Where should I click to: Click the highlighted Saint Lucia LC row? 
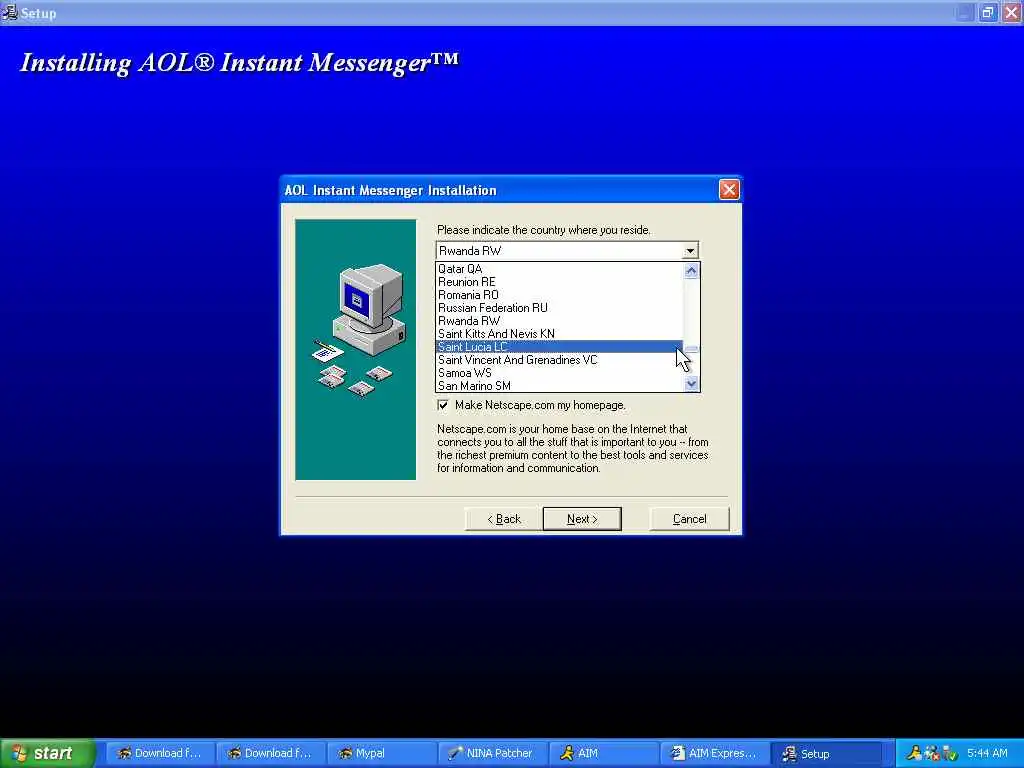[559, 347]
